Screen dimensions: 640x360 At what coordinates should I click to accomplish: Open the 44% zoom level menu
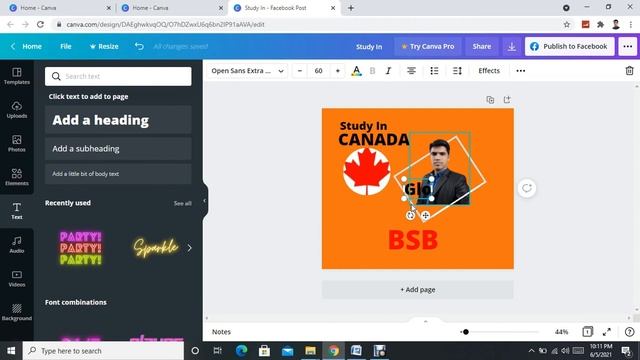click(x=561, y=332)
